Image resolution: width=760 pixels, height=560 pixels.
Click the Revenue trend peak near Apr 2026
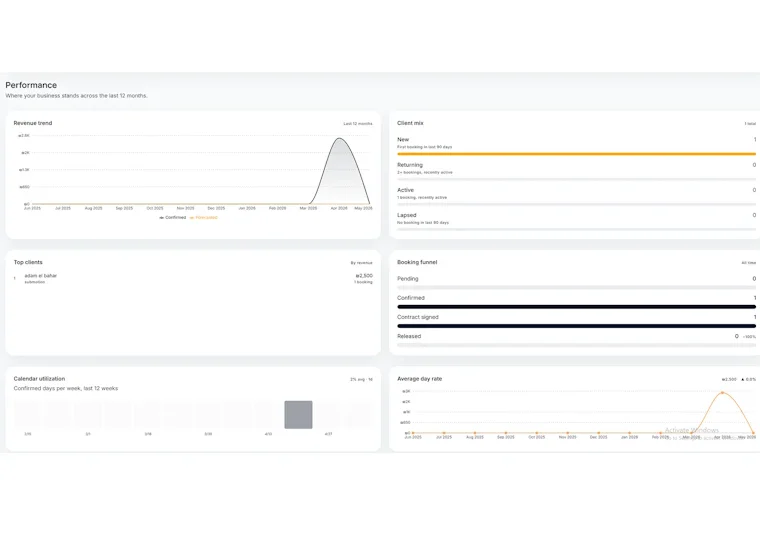tap(340, 139)
